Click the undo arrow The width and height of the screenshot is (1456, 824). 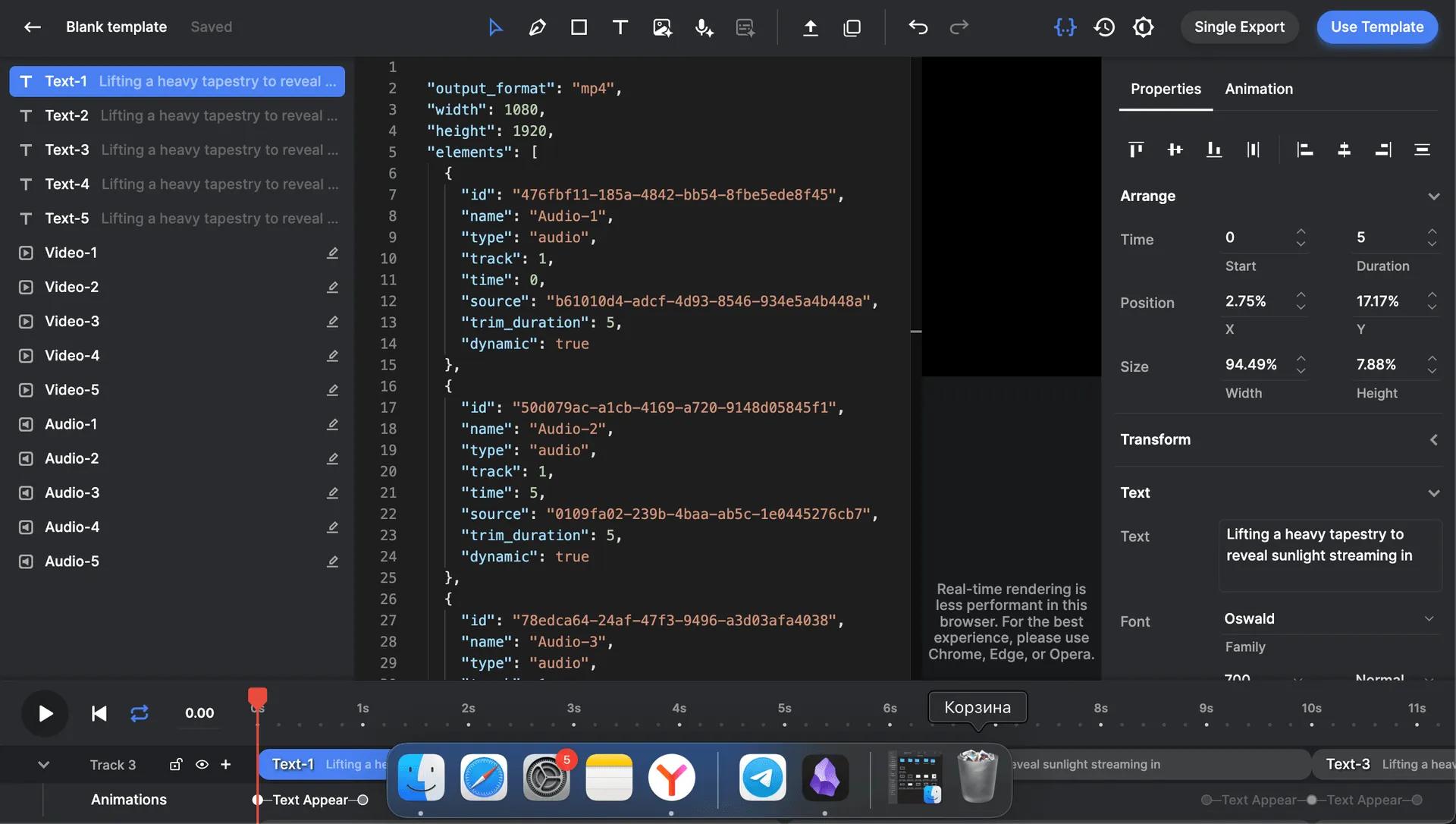(x=918, y=27)
